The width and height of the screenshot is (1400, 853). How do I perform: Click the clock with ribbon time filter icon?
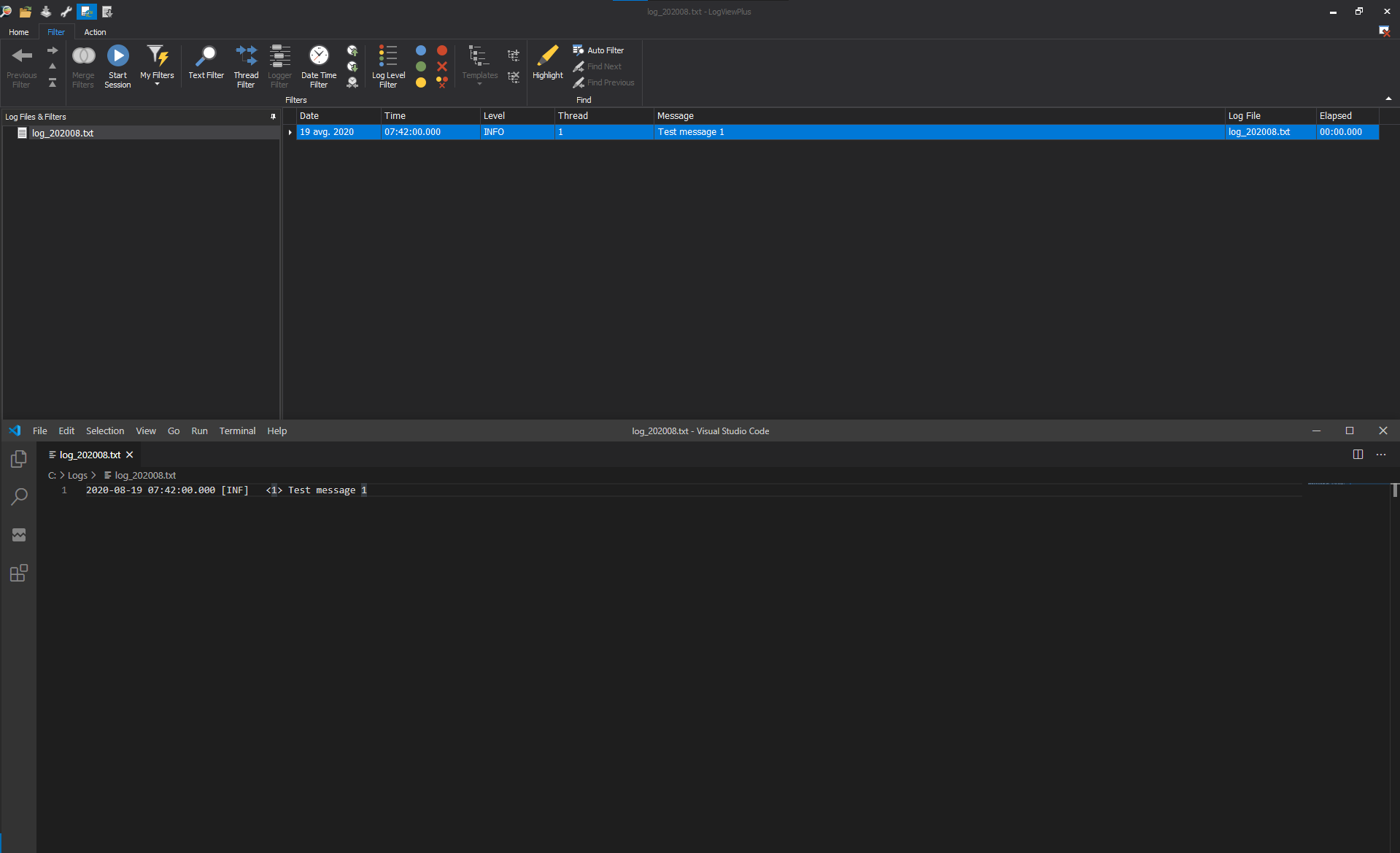click(x=352, y=82)
